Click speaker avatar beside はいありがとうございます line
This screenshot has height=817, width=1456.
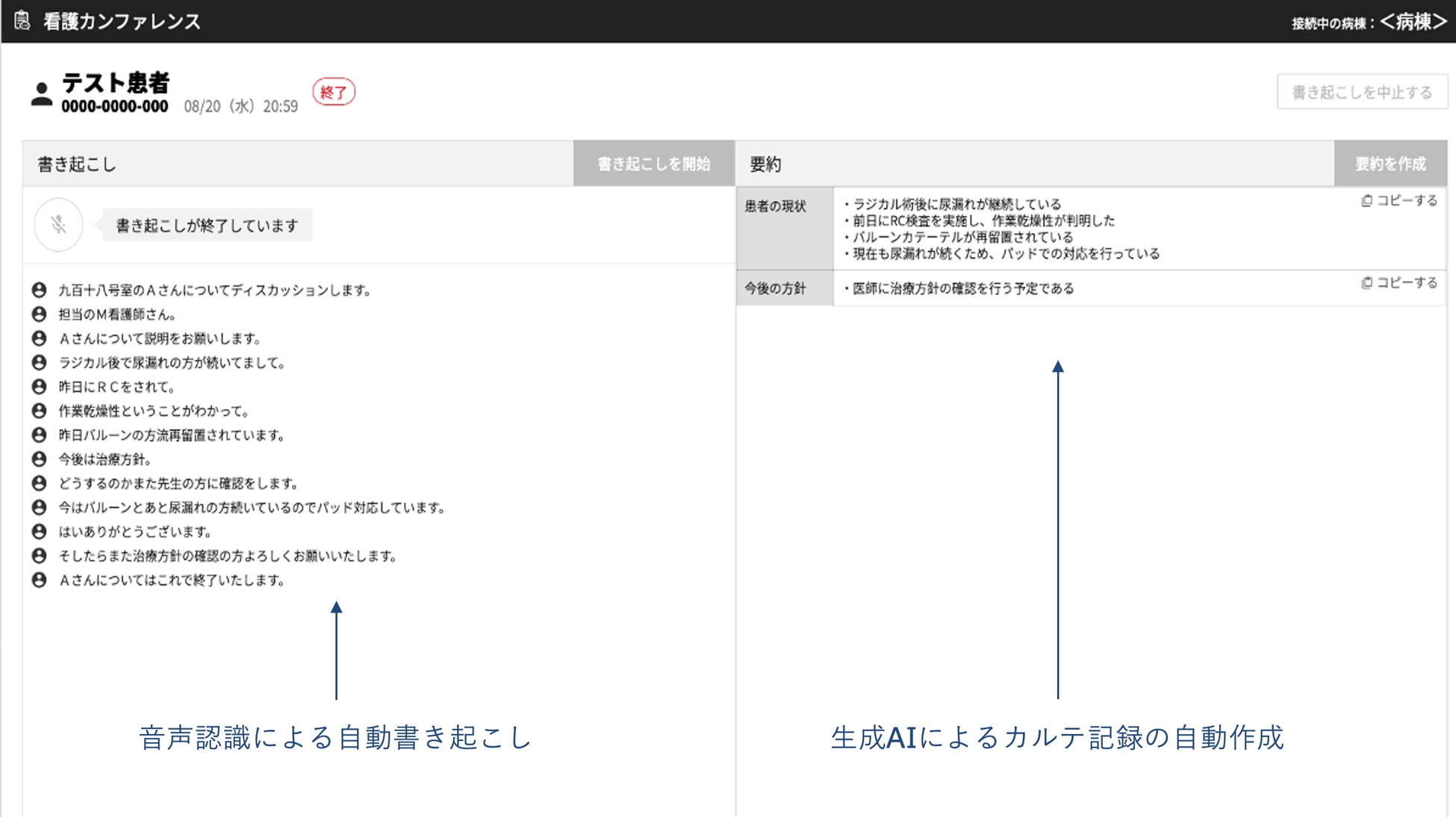coord(40,532)
